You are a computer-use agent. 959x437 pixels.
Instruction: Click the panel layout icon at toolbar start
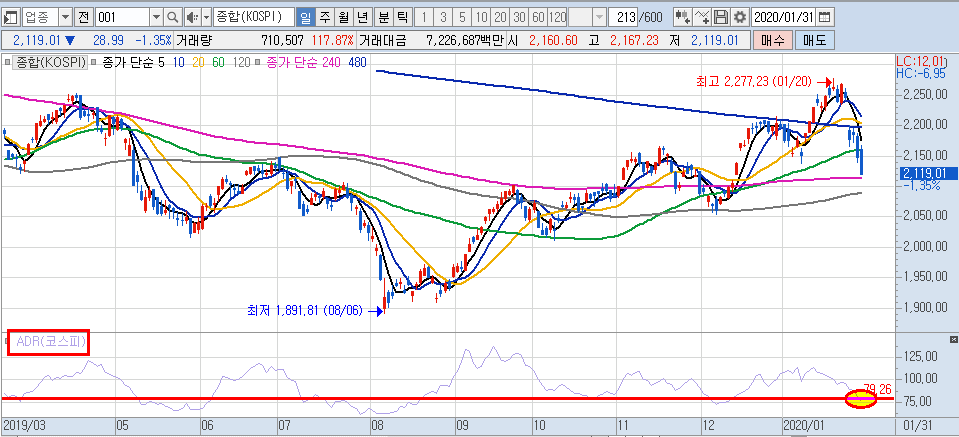tap(11, 17)
